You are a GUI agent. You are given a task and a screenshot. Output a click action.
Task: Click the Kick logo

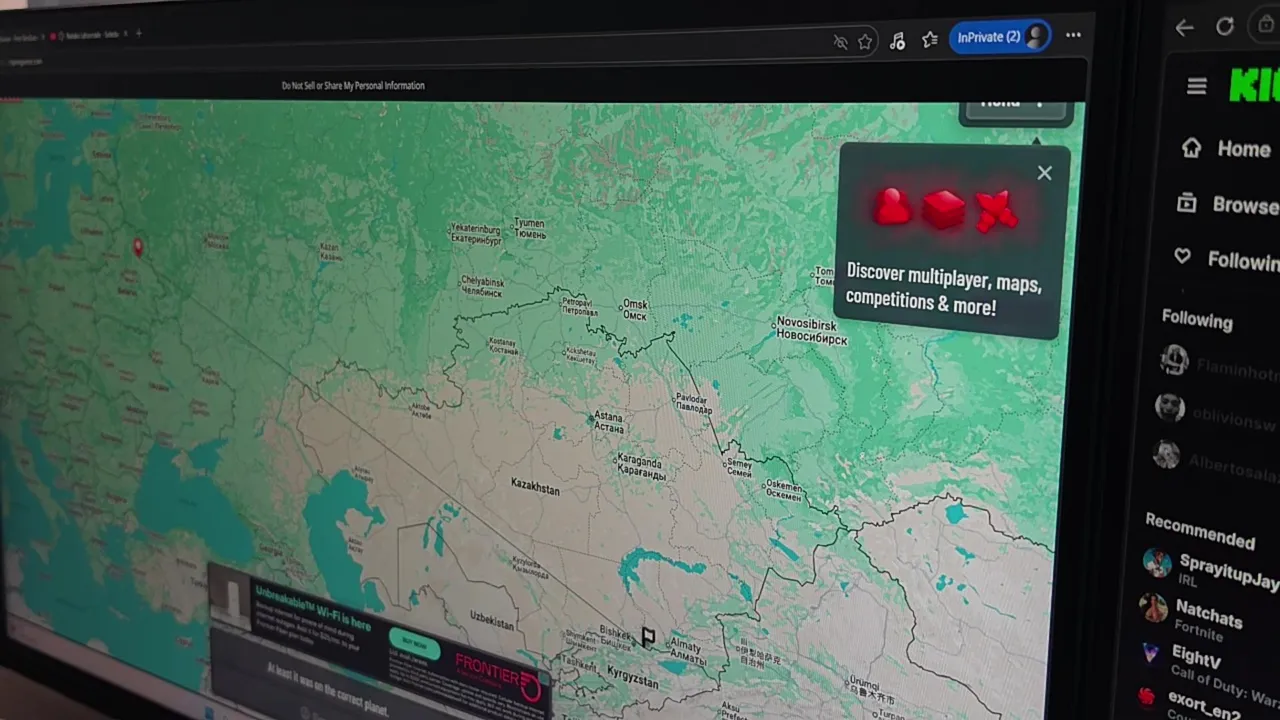[1254, 86]
